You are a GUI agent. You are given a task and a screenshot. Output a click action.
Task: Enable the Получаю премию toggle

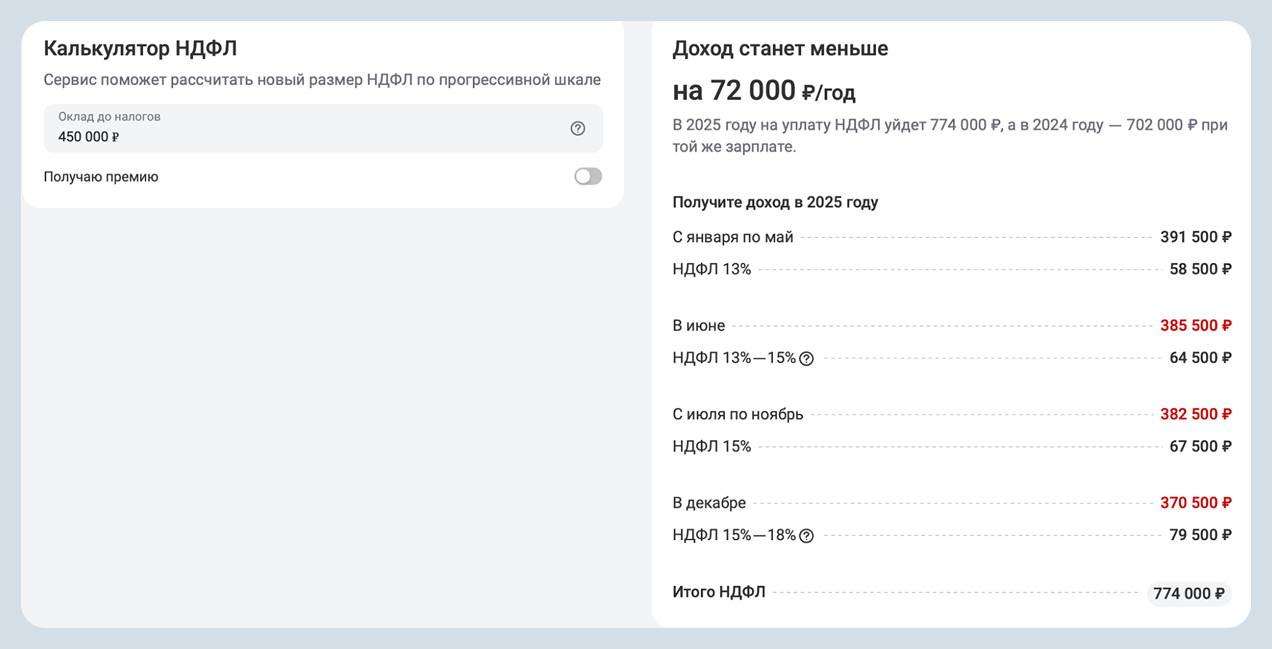click(x=588, y=177)
